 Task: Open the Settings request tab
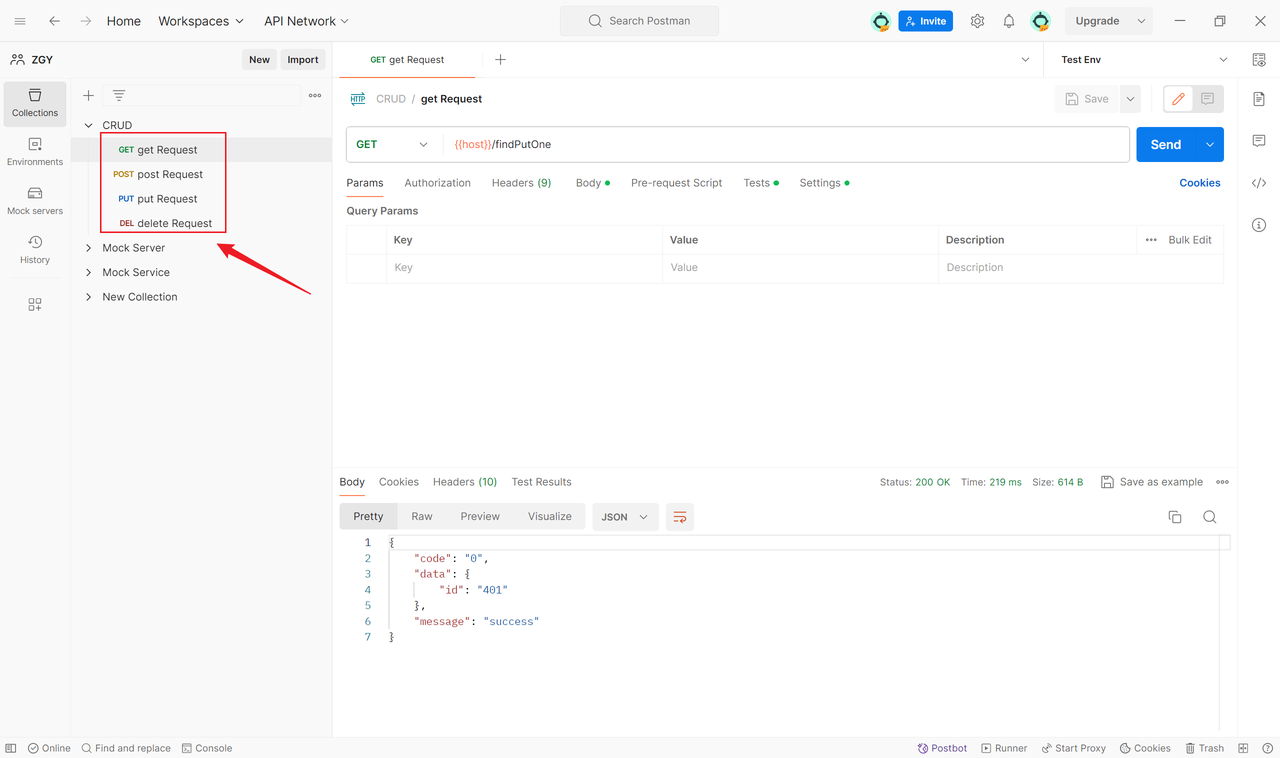(824, 183)
